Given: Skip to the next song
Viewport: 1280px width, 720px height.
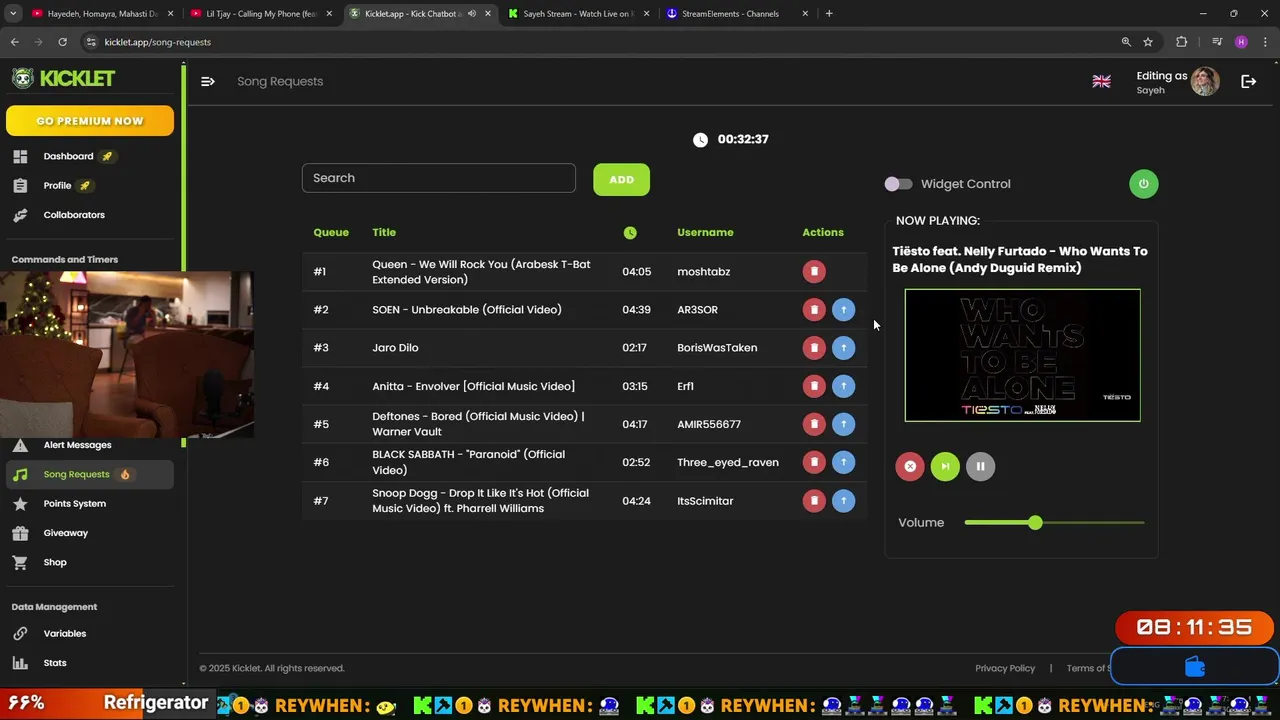Looking at the screenshot, I should click(x=945, y=466).
